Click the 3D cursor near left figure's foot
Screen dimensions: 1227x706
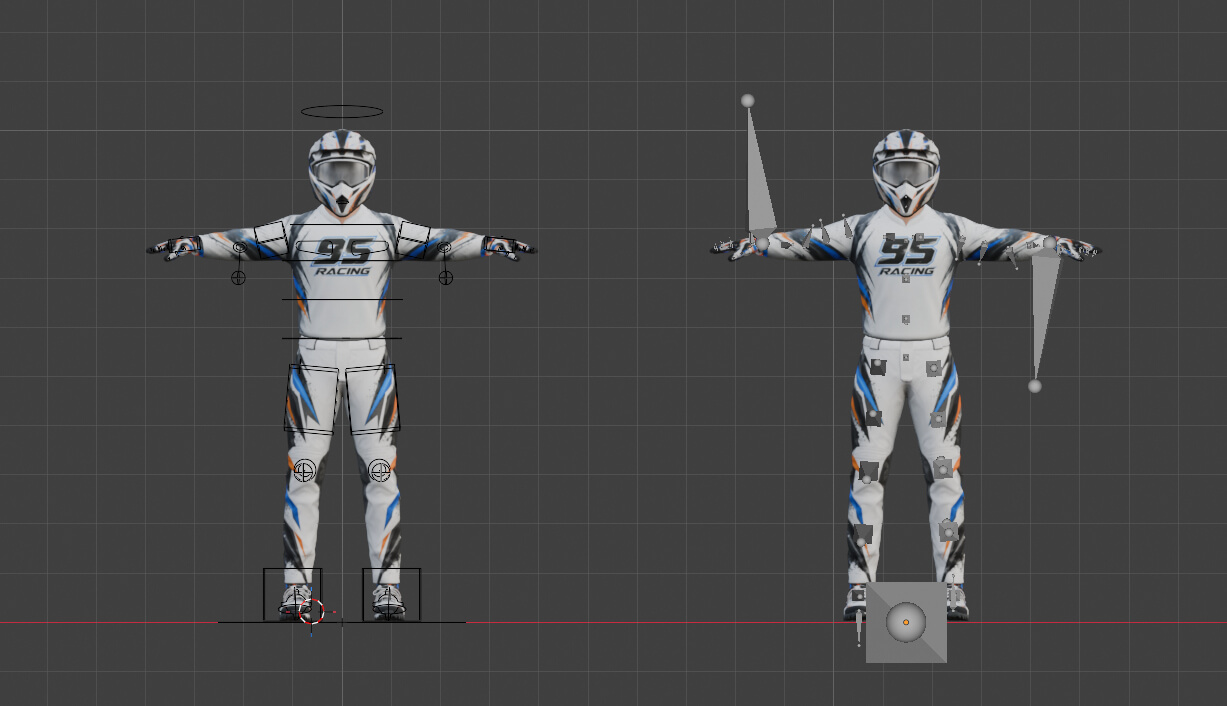click(x=313, y=612)
